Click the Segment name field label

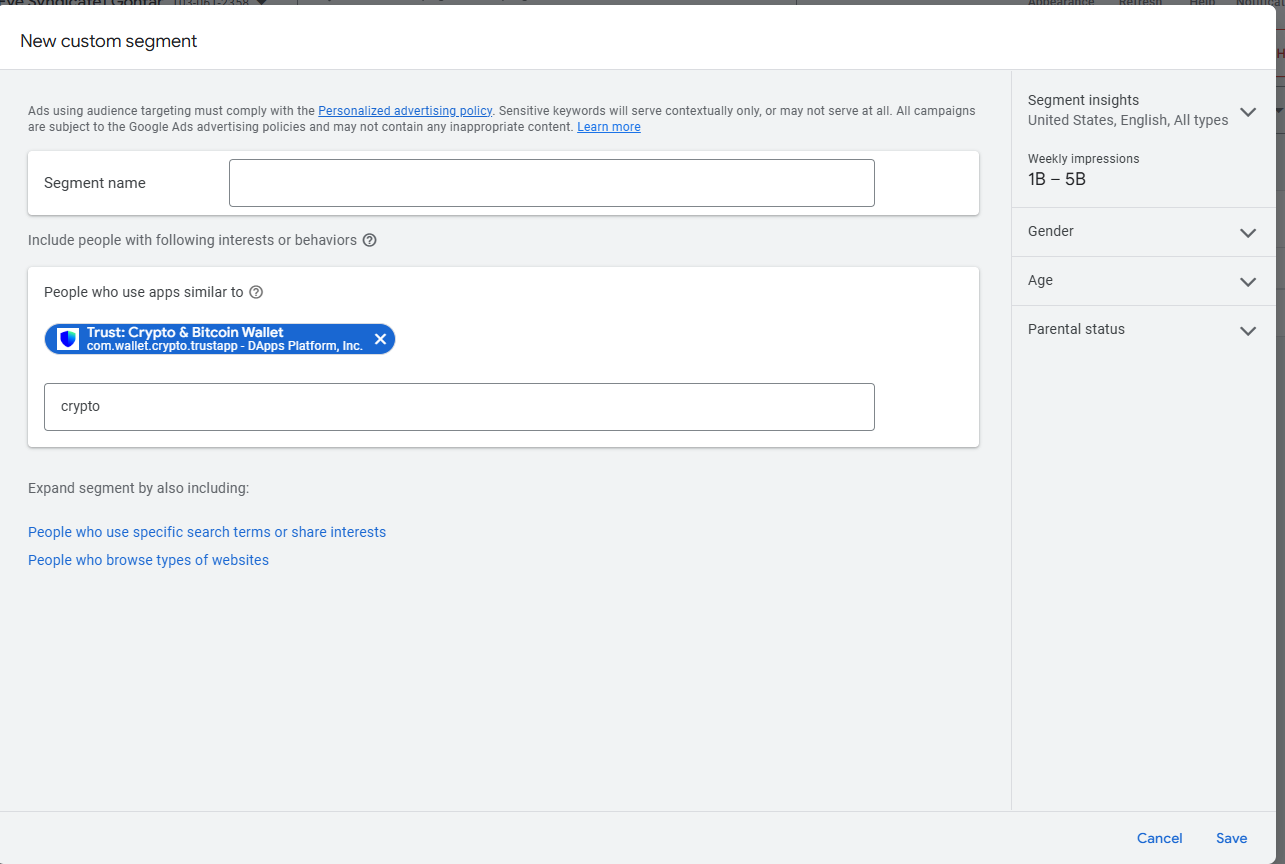(x=95, y=183)
